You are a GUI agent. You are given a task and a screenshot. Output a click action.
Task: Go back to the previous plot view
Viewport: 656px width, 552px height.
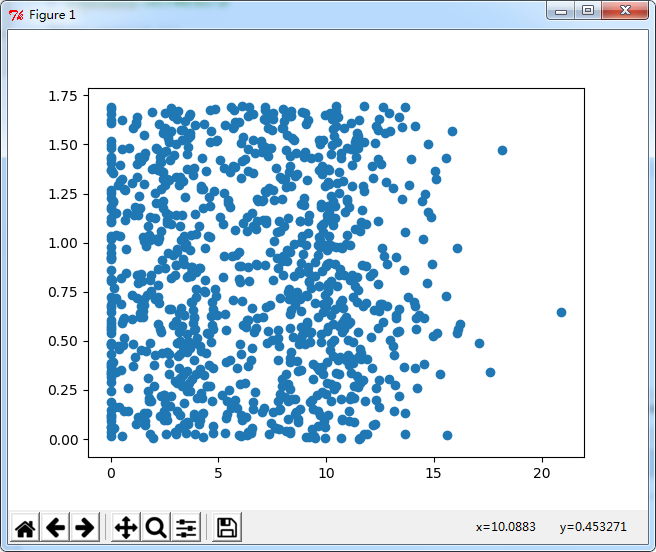(55, 527)
